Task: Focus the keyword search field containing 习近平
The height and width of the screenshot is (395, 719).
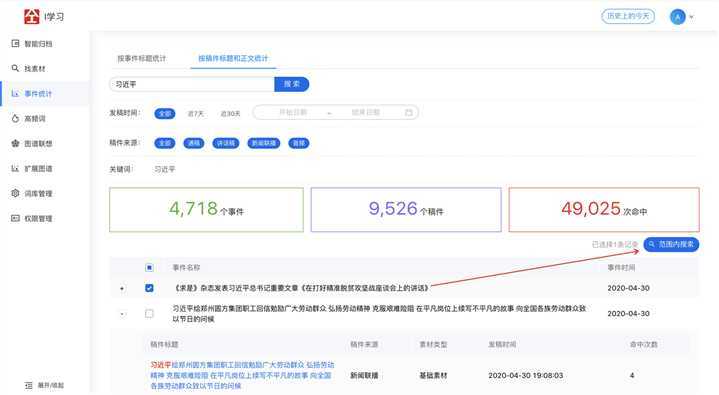Action: [x=192, y=84]
